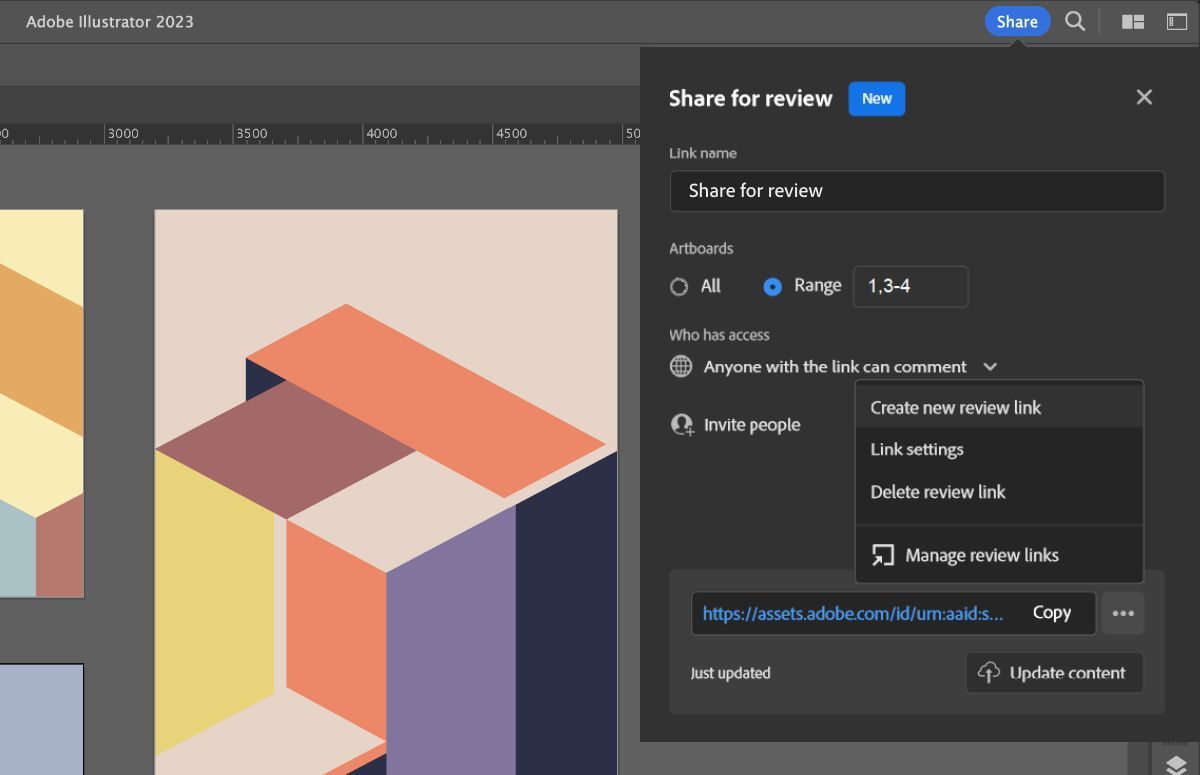The height and width of the screenshot is (775, 1200).
Task: Copy the review link
Action: [x=1052, y=612]
